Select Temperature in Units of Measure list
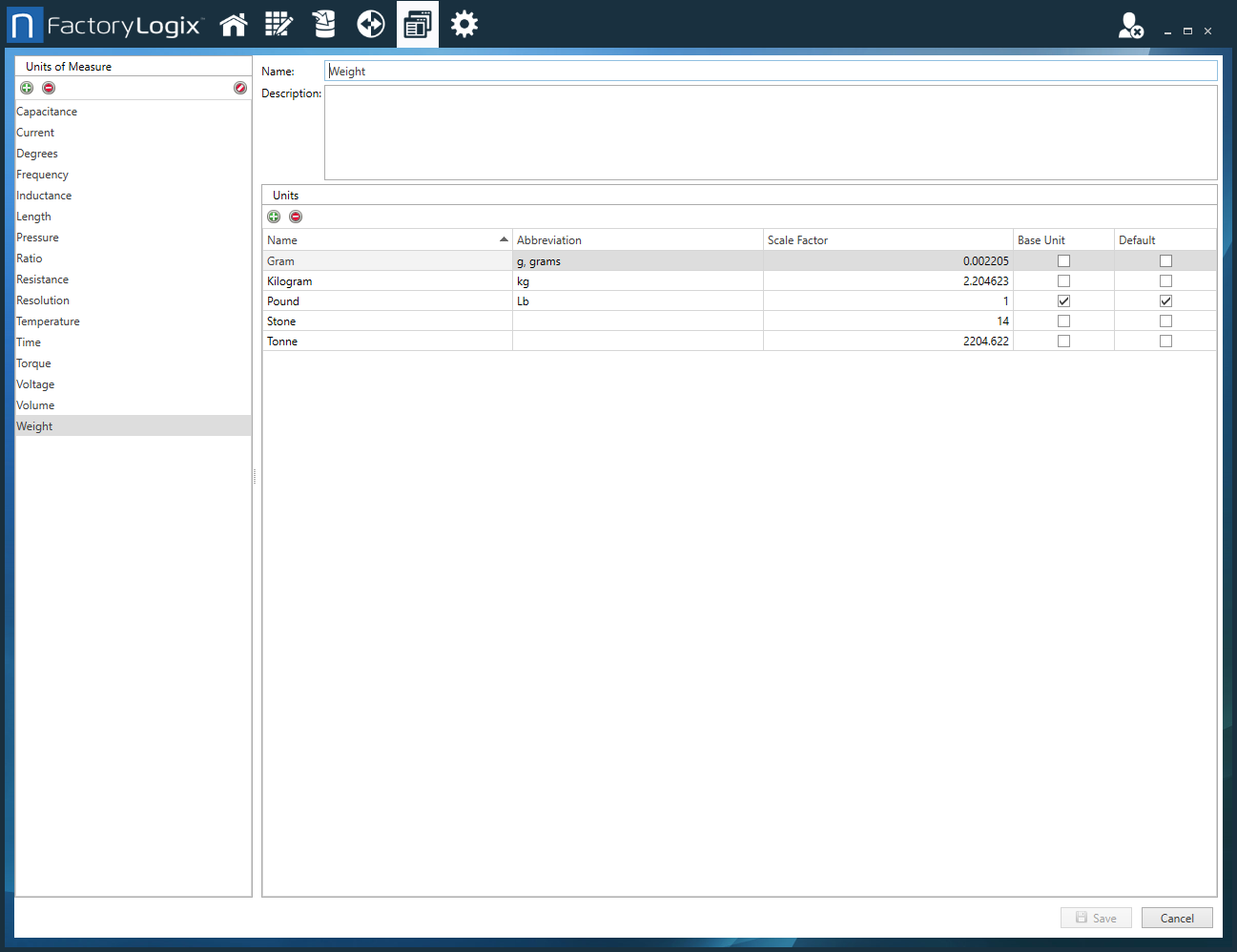This screenshot has height=952, width=1237. pyautogui.click(x=48, y=321)
